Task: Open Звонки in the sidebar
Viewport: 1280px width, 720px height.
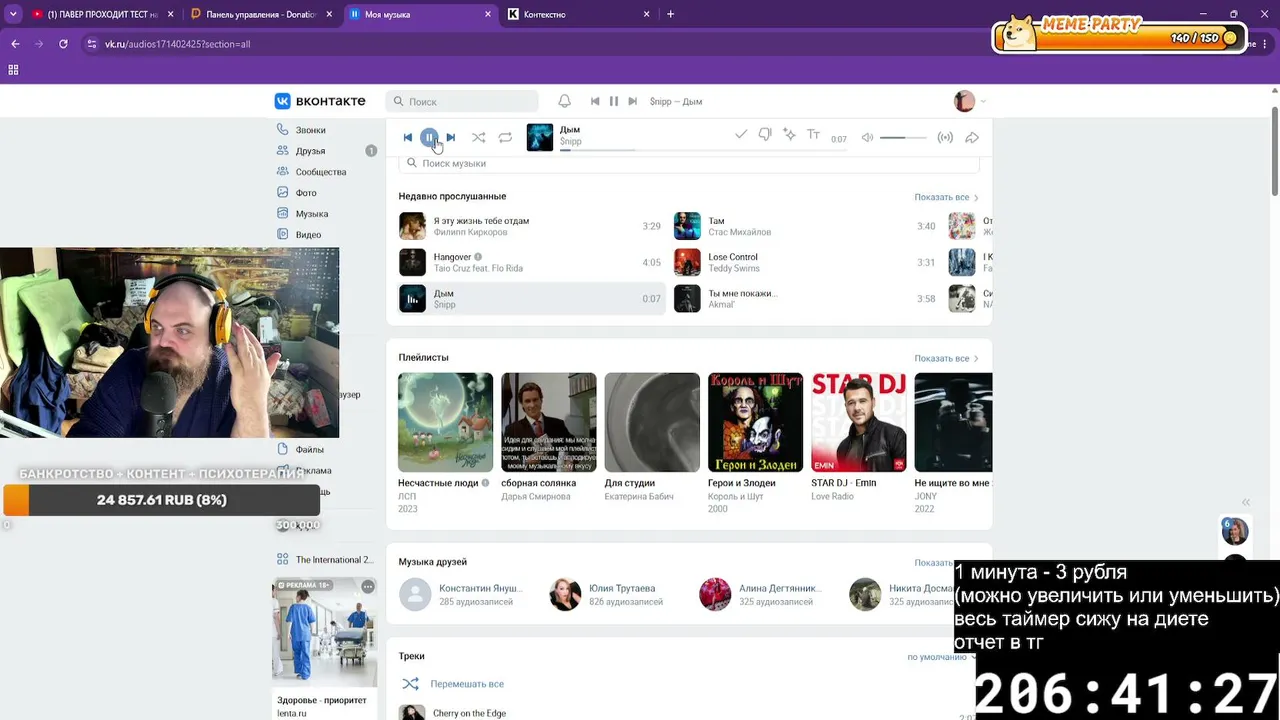Action: point(310,130)
